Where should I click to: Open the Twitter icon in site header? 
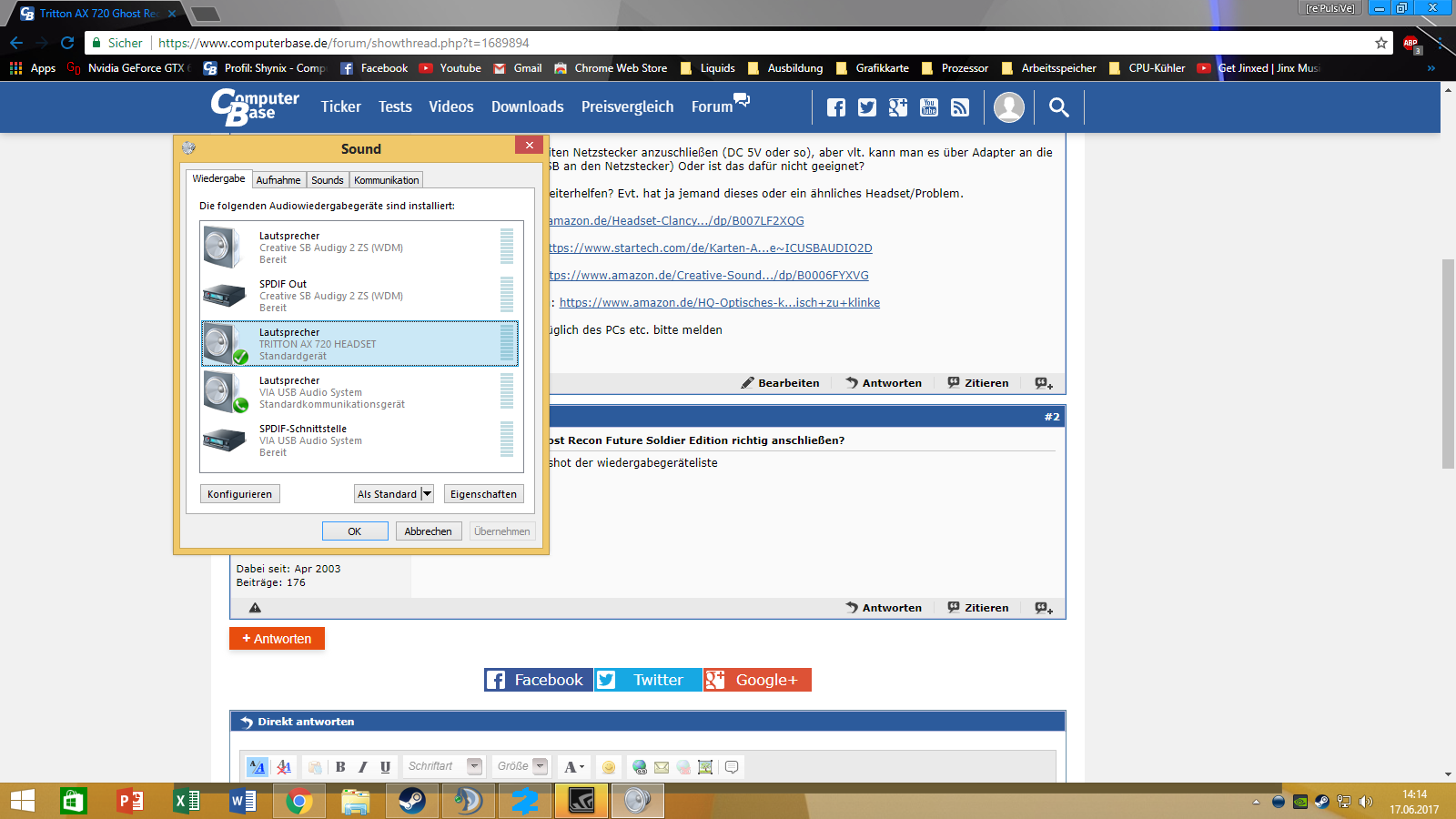pyautogui.click(x=867, y=107)
